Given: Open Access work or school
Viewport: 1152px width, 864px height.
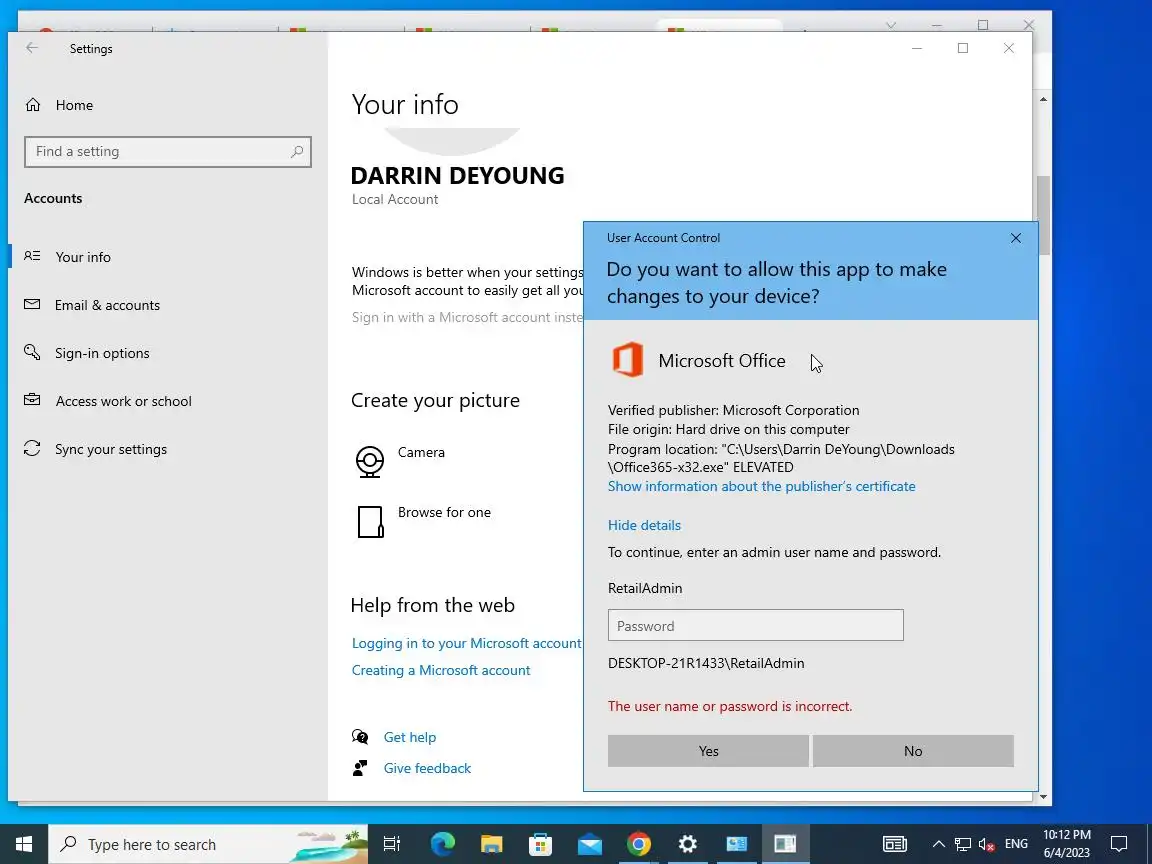Looking at the screenshot, I should [x=108, y=401].
